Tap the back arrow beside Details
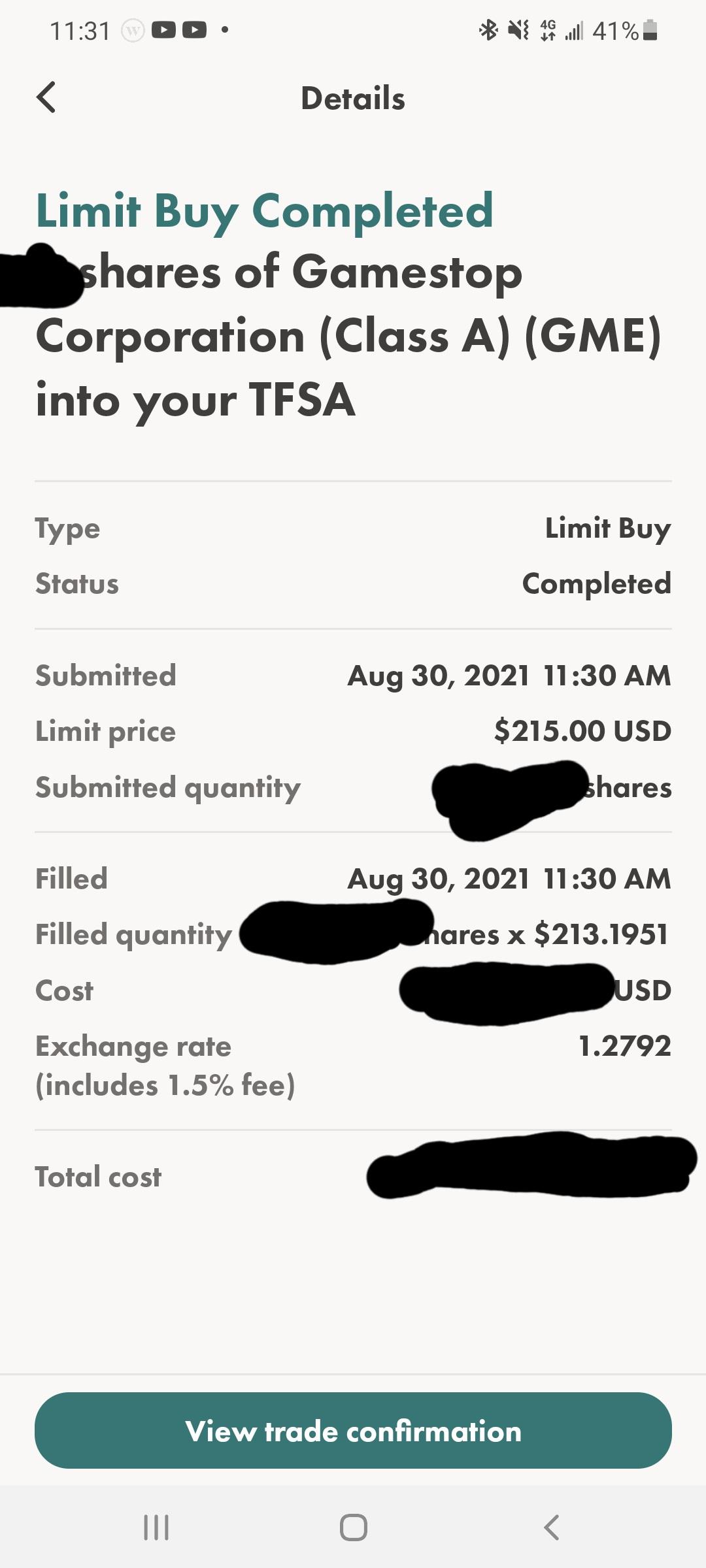The height and width of the screenshot is (1568, 706). [46, 98]
